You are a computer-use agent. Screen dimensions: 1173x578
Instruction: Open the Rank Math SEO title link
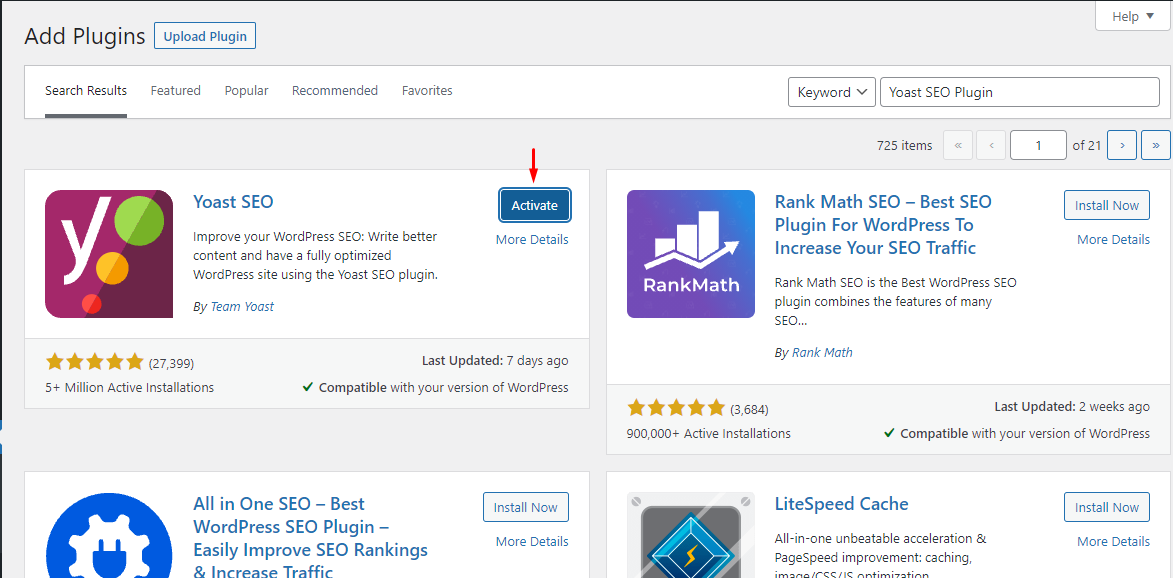[x=883, y=224]
